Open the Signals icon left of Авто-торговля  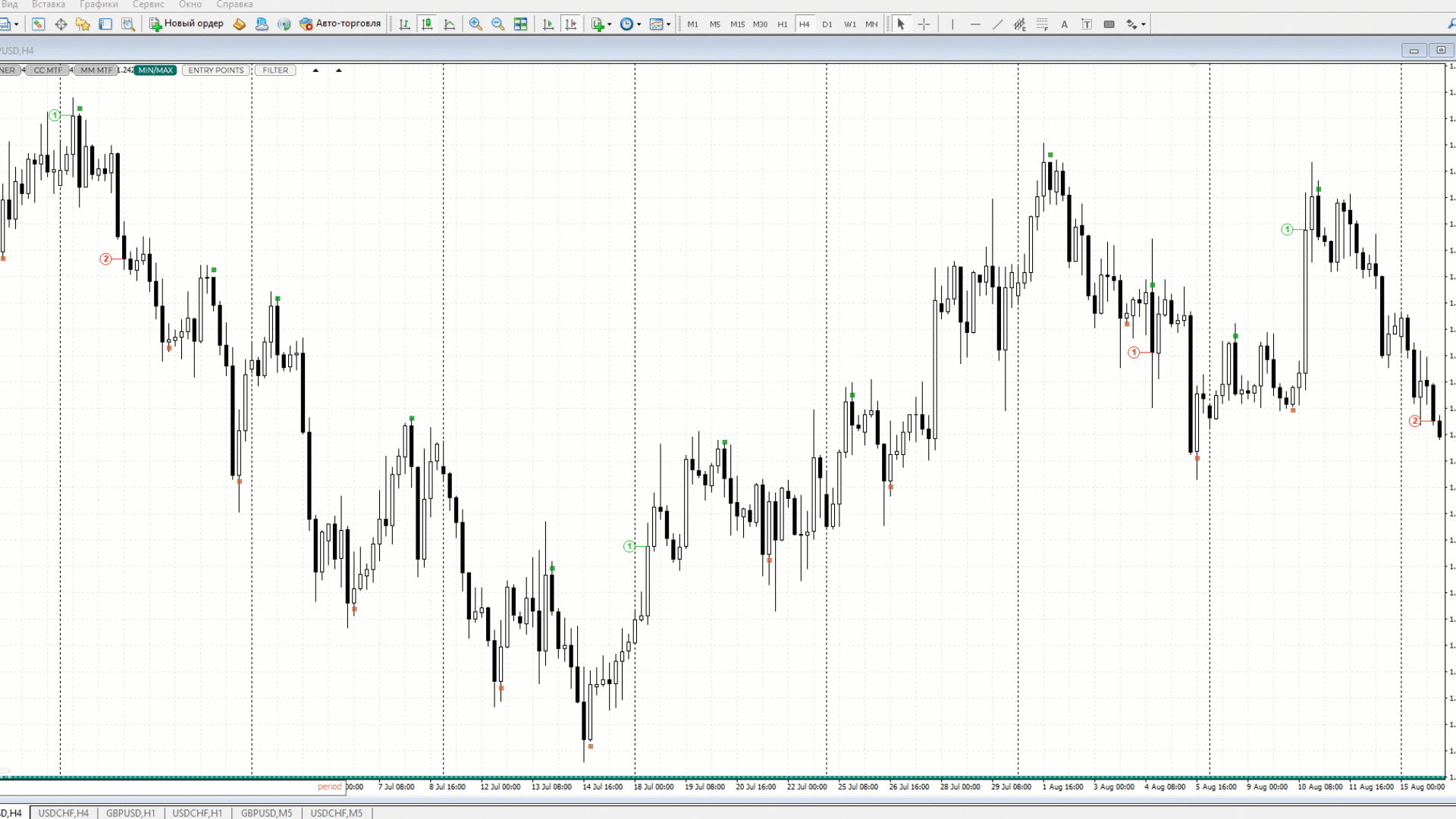pos(284,24)
